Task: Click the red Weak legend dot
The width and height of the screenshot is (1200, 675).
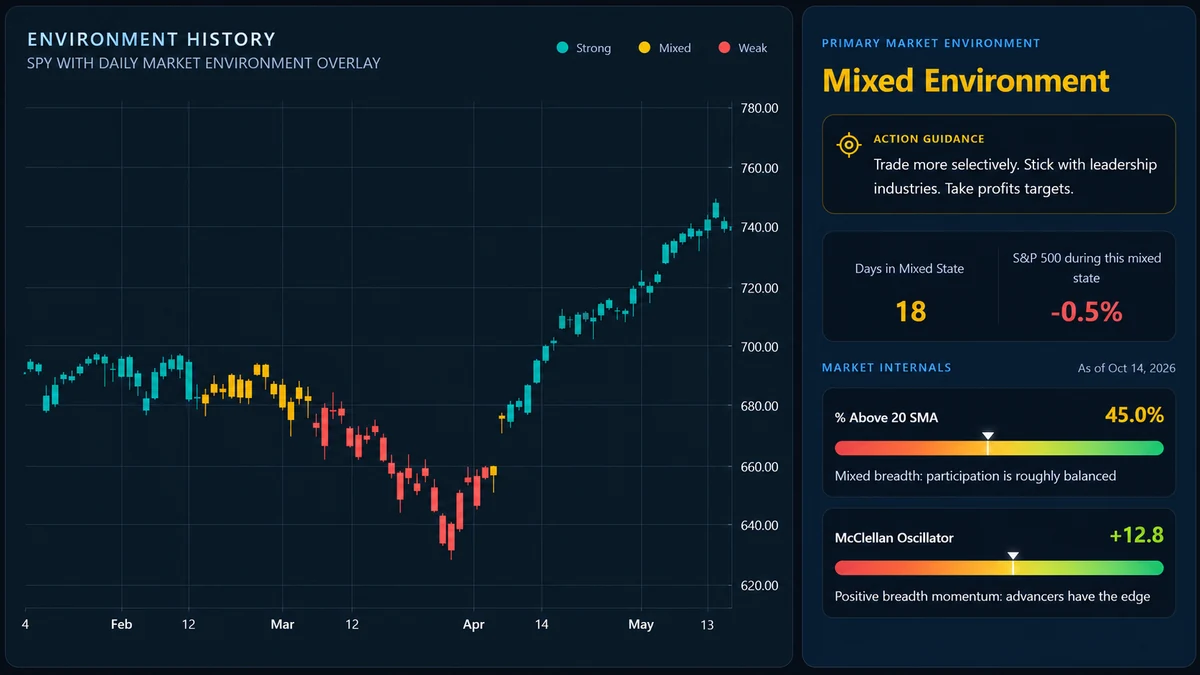Action: click(x=724, y=48)
